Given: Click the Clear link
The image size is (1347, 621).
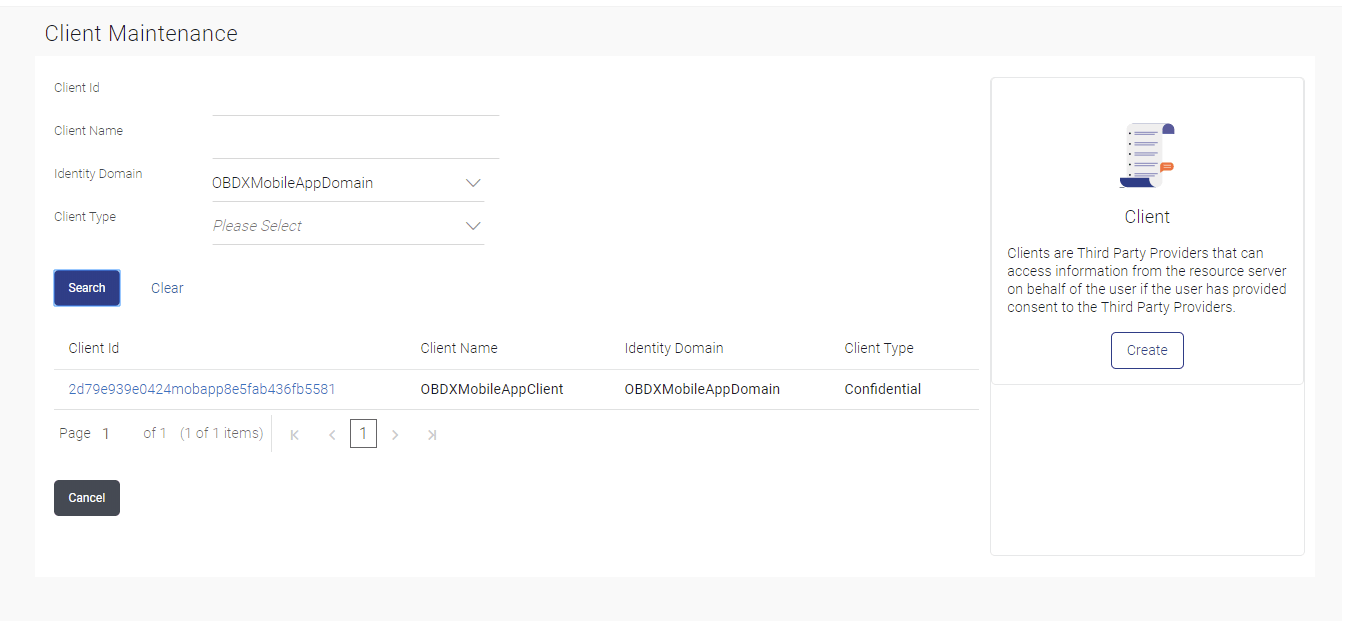Looking at the screenshot, I should tap(167, 288).
